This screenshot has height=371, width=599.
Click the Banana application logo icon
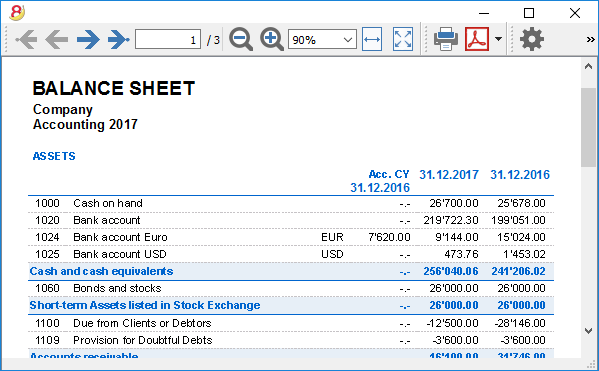point(16,13)
